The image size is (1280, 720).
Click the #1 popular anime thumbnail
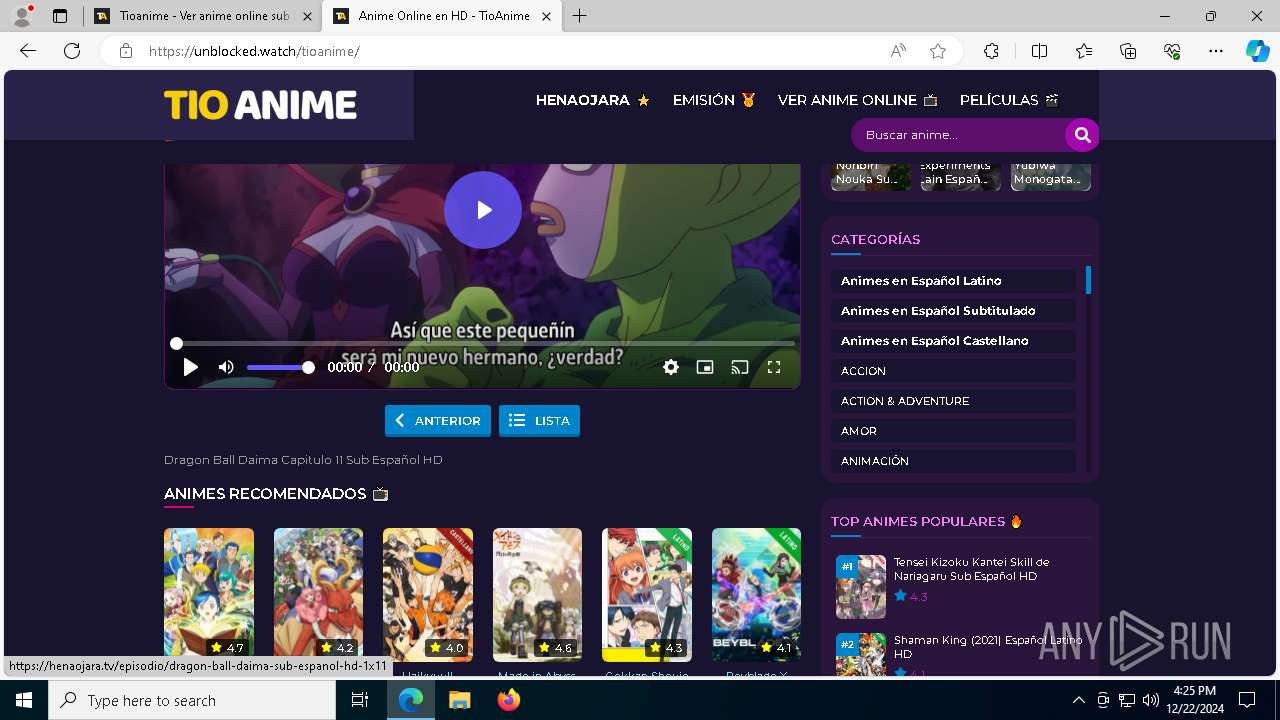click(x=861, y=587)
